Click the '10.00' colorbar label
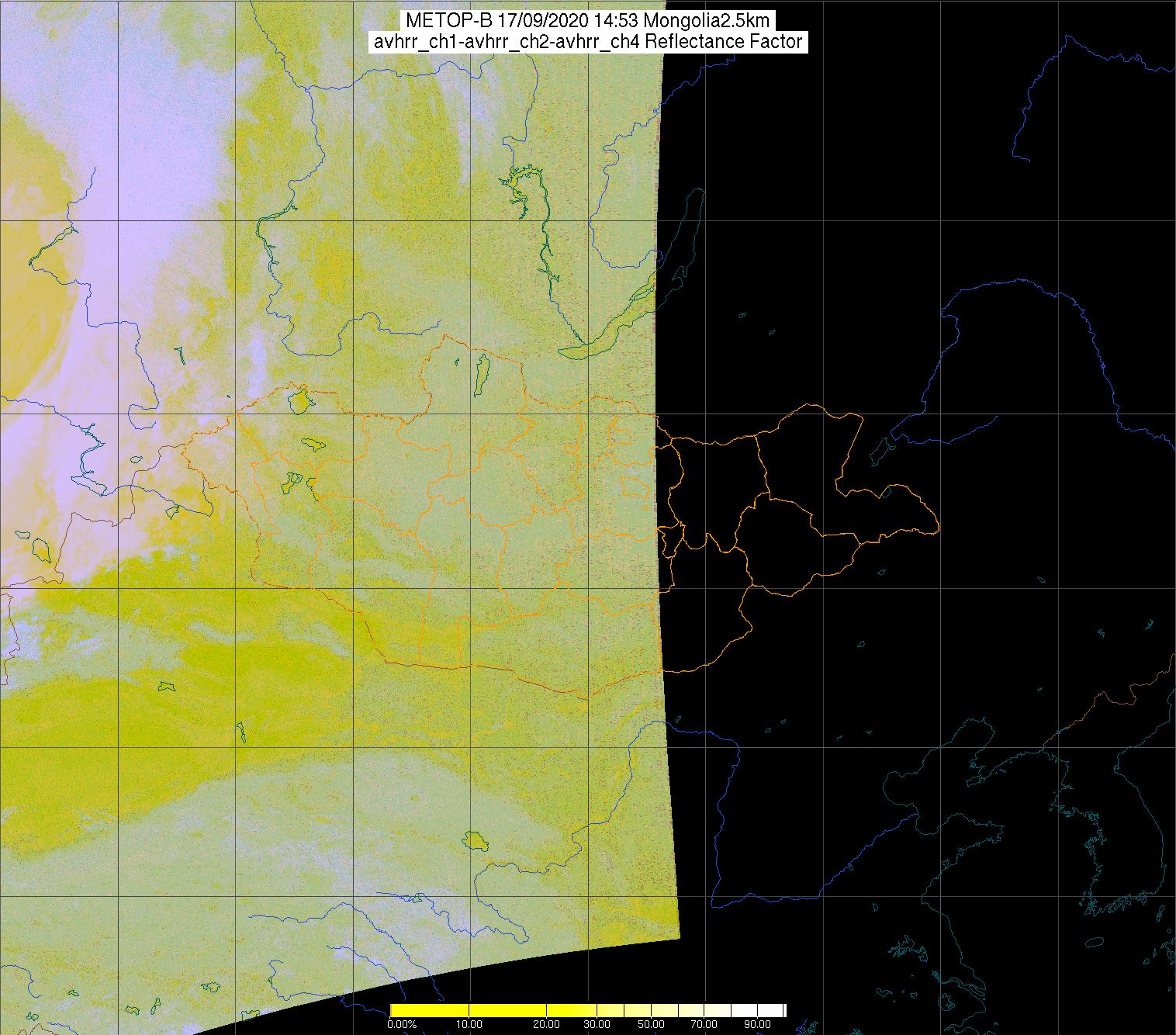Screen dimensions: 1176x1035 [469, 1024]
